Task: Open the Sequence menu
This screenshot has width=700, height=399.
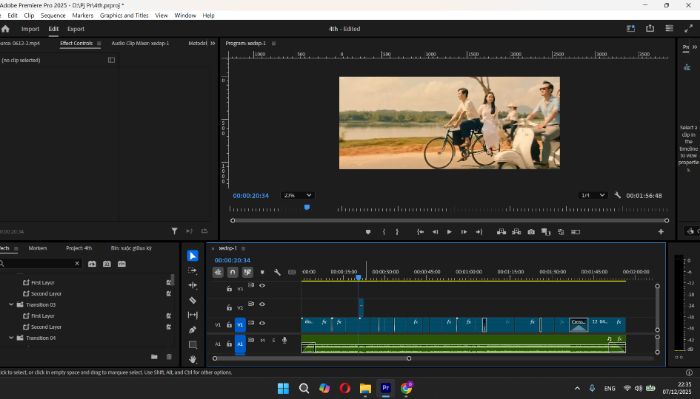Action: point(53,15)
